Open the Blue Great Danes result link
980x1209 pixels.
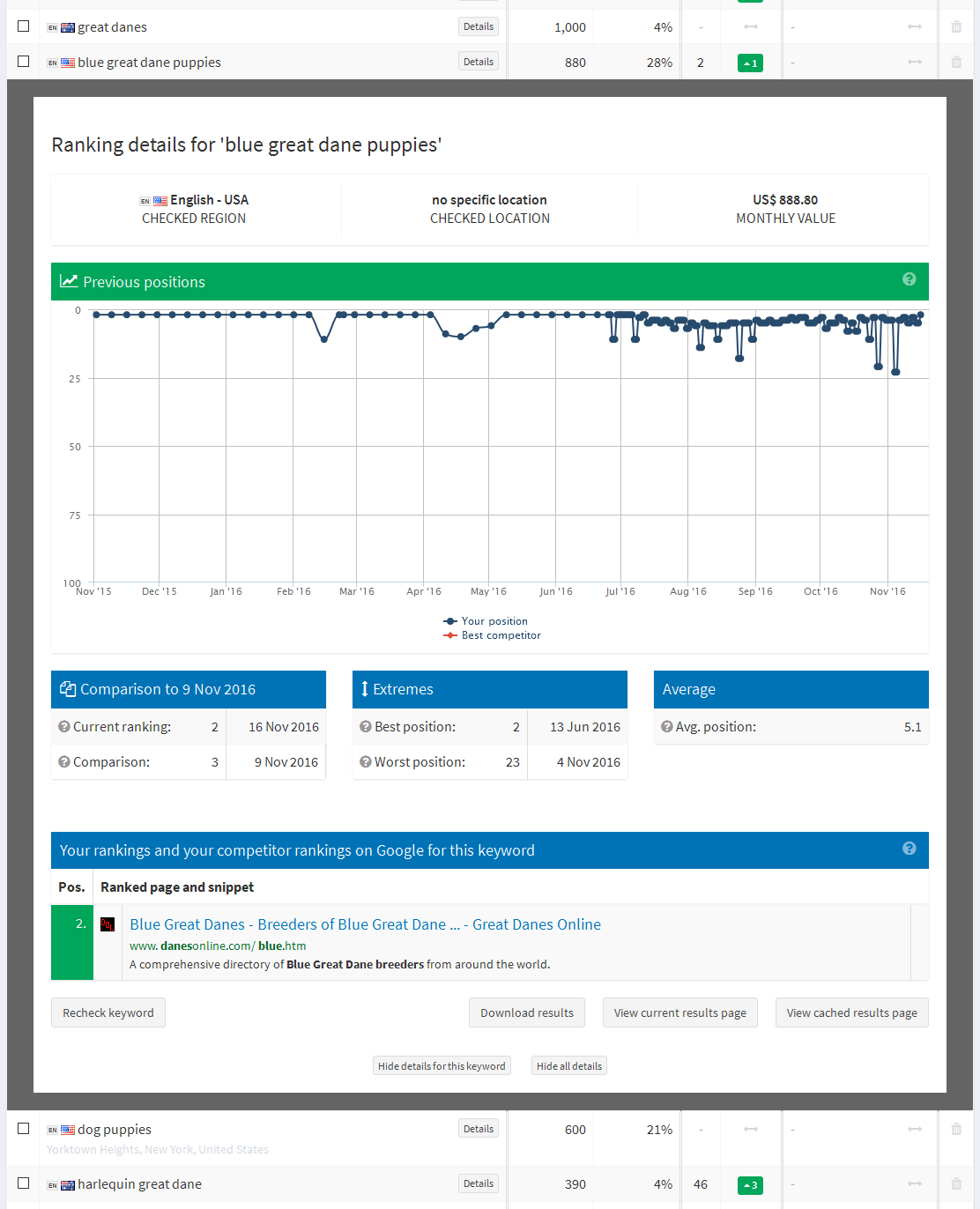click(365, 924)
